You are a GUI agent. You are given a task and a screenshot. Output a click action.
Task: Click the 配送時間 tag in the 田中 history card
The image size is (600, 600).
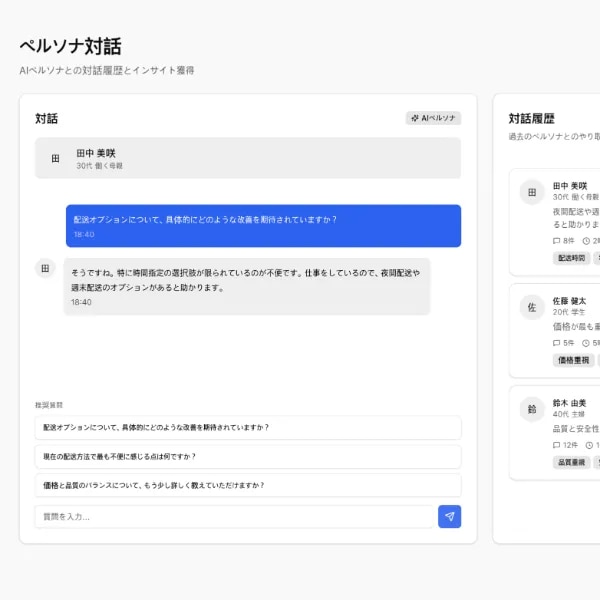tap(571, 258)
